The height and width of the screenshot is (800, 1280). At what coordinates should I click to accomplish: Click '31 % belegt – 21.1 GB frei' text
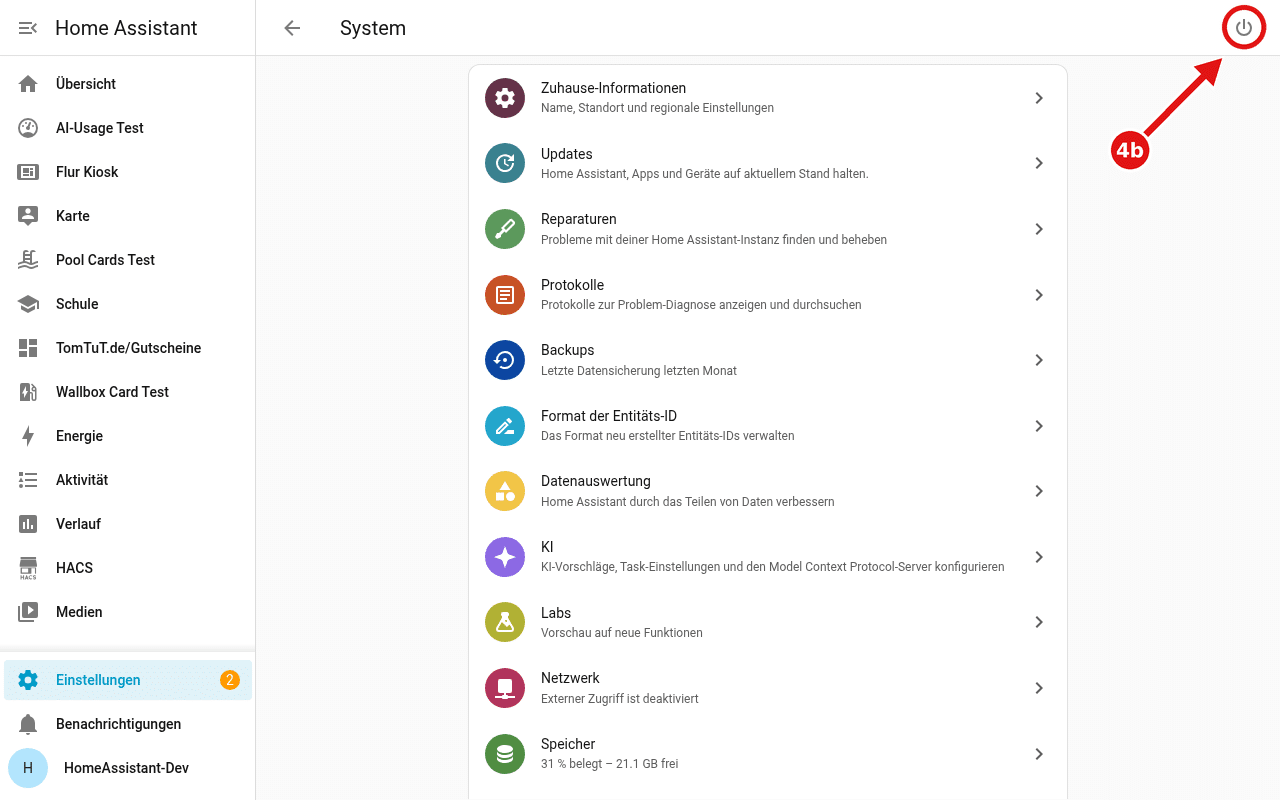pyautogui.click(x=609, y=764)
